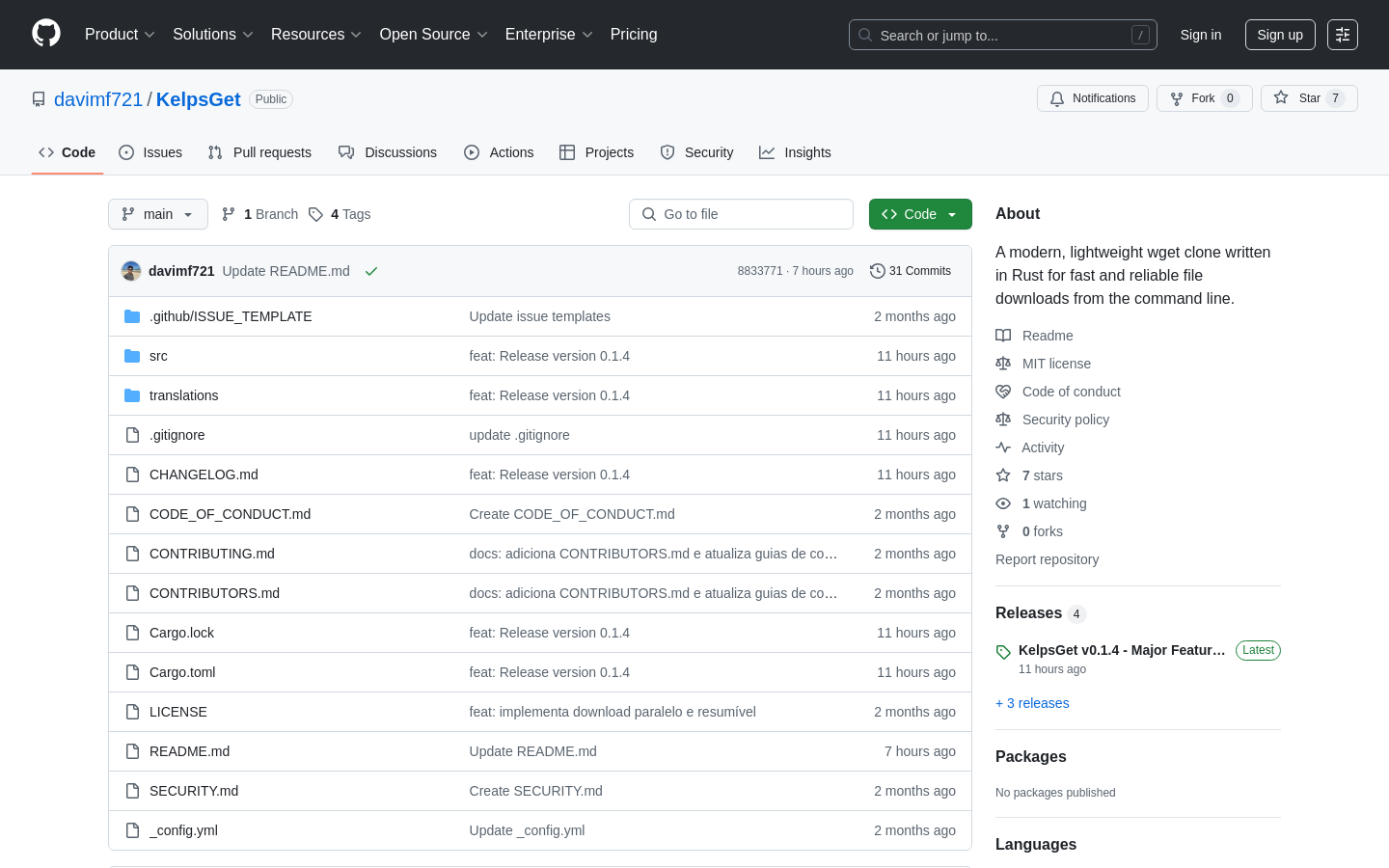
Task: Switch to the Discussions tab
Action: coord(388,152)
